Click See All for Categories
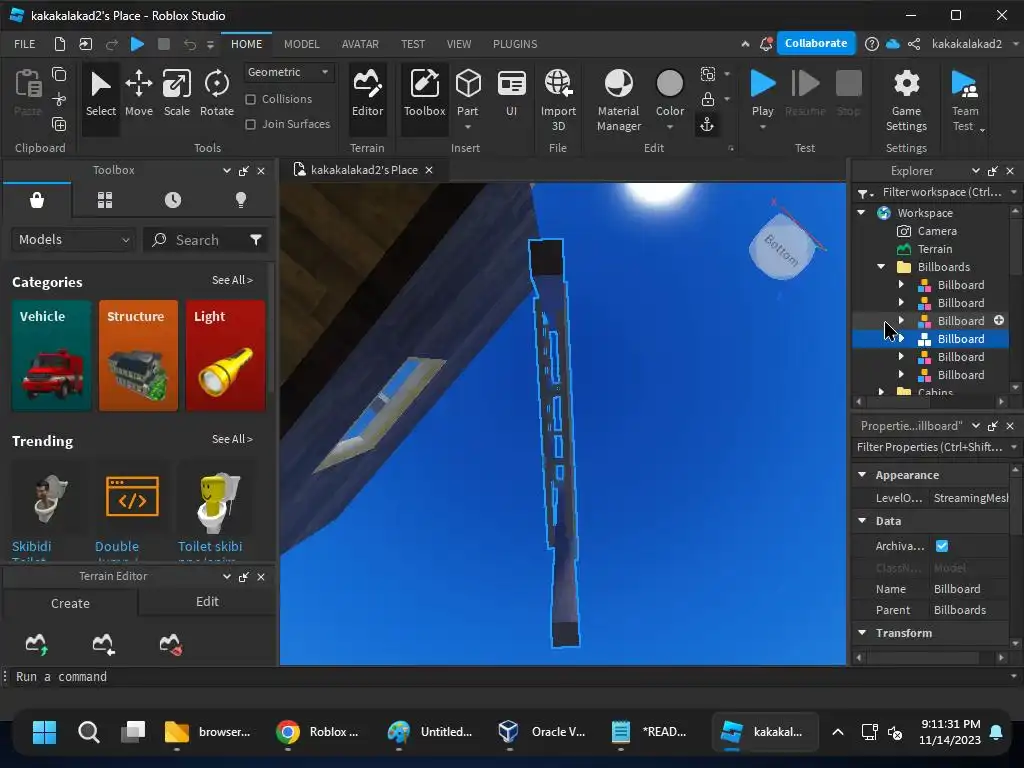 [x=232, y=280]
